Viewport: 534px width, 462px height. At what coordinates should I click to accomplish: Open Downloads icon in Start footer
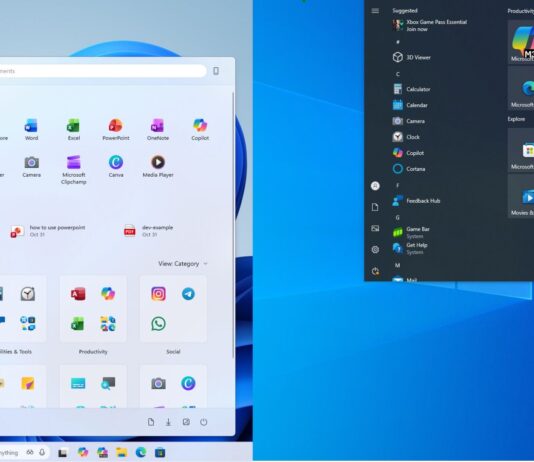tap(168, 422)
